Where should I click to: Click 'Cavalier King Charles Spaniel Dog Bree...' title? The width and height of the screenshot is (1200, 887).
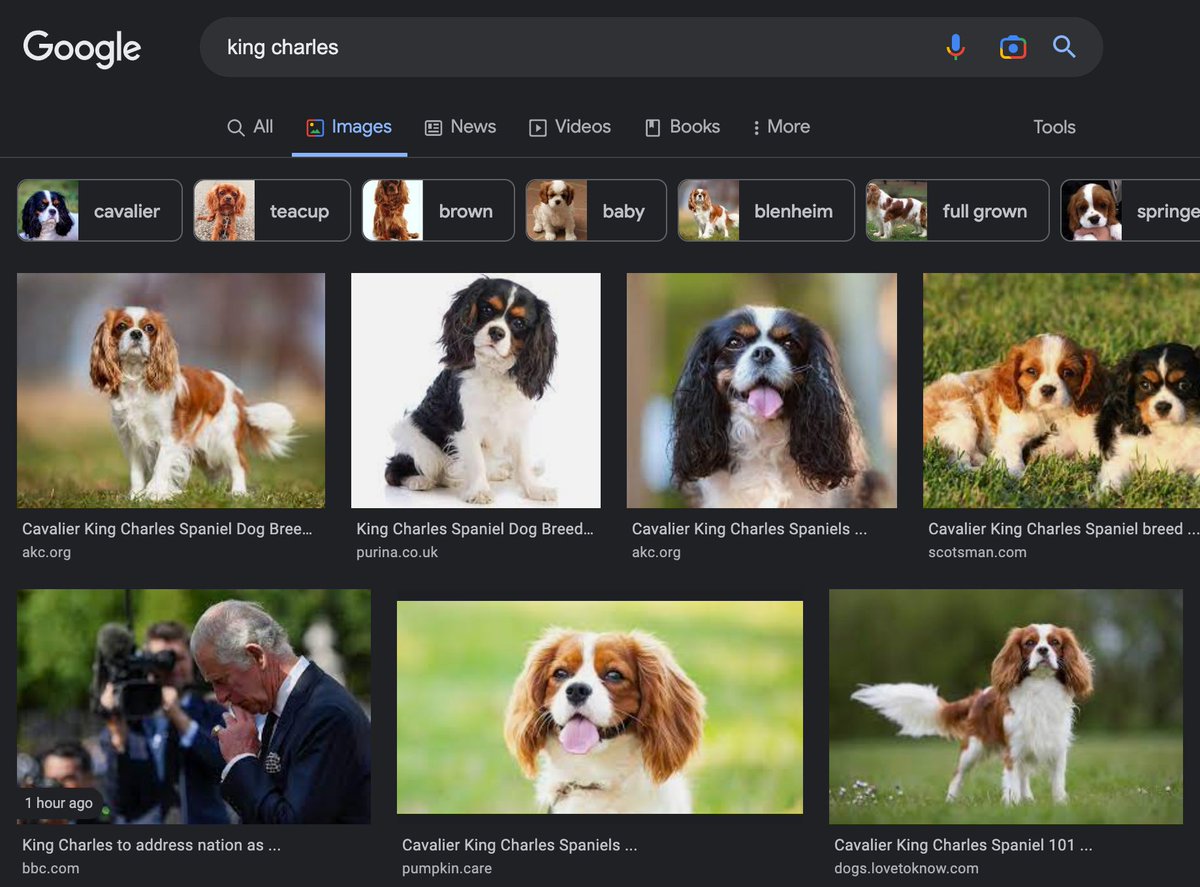click(167, 529)
